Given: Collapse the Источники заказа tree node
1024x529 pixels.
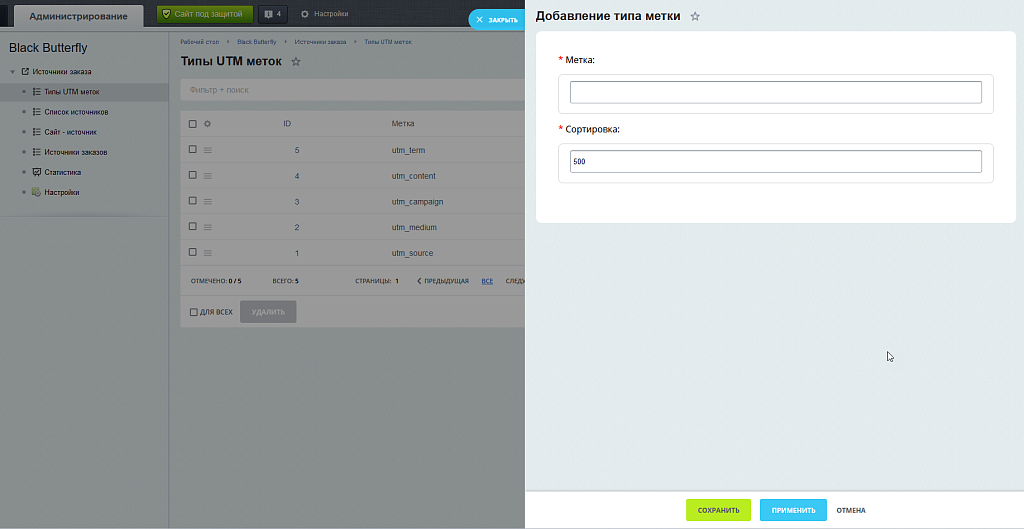Looking at the screenshot, I should click(x=12, y=72).
